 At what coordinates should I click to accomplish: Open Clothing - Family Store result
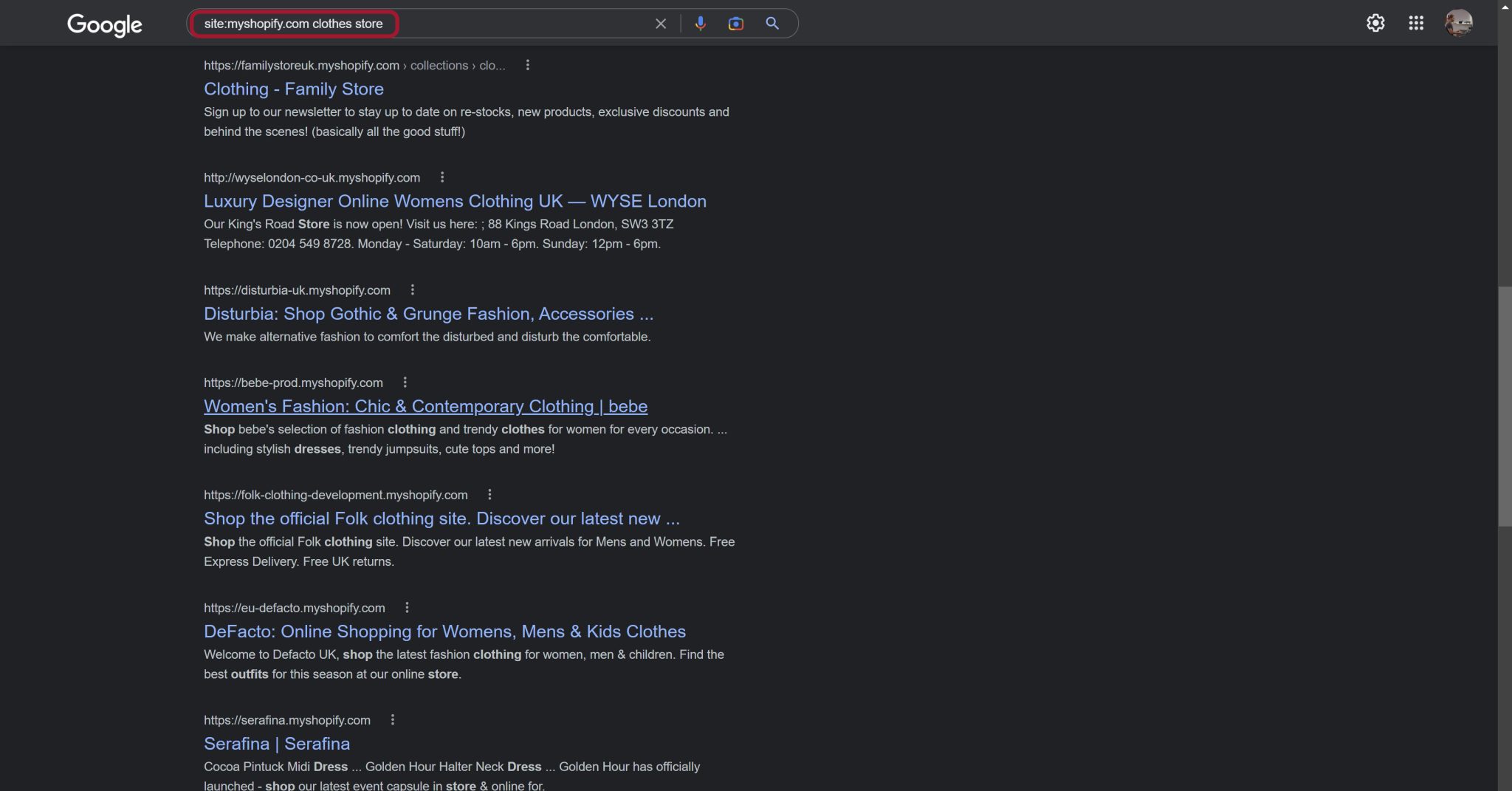(x=294, y=89)
